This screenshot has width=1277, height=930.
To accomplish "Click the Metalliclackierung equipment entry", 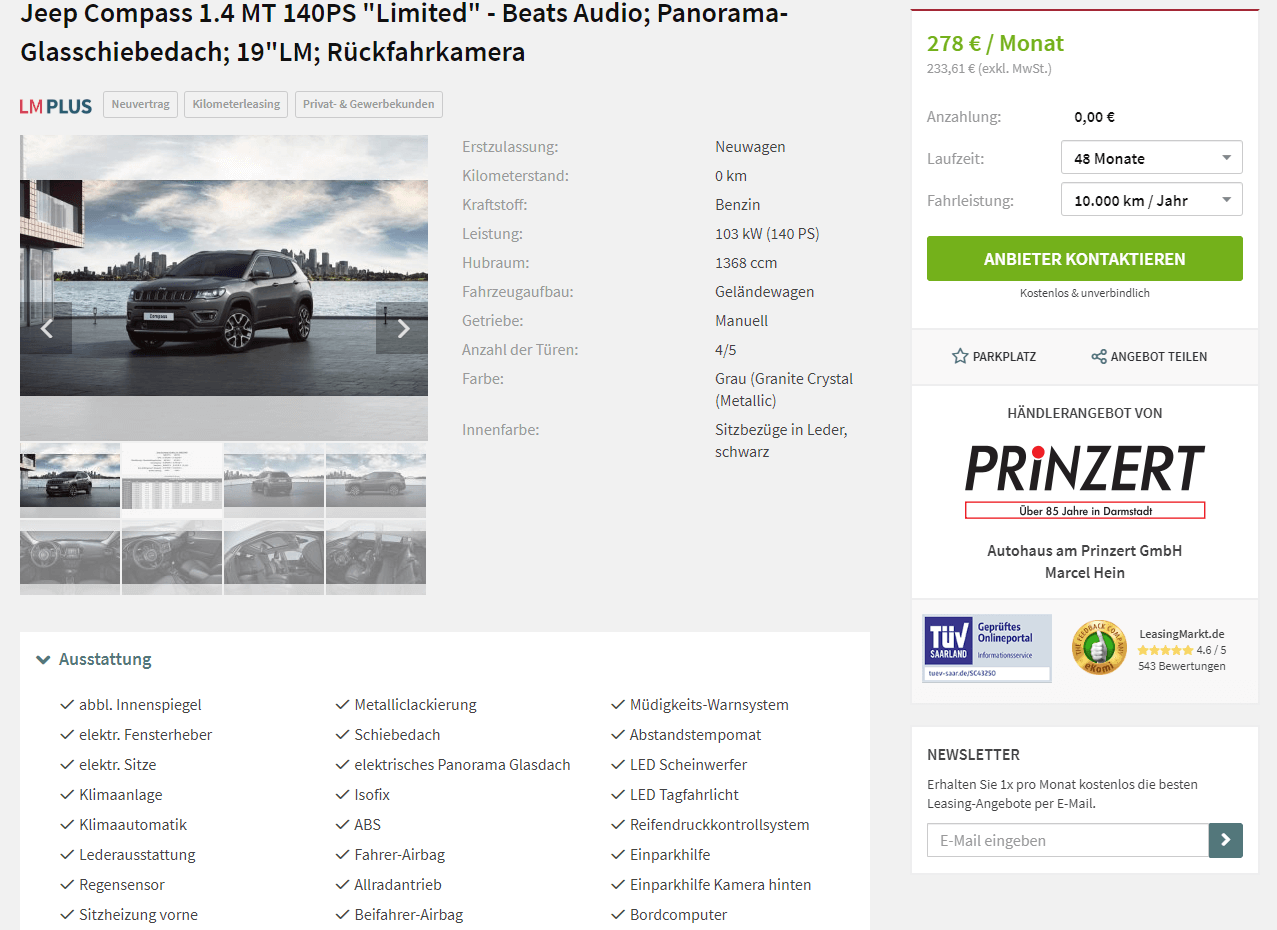I will click(415, 705).
